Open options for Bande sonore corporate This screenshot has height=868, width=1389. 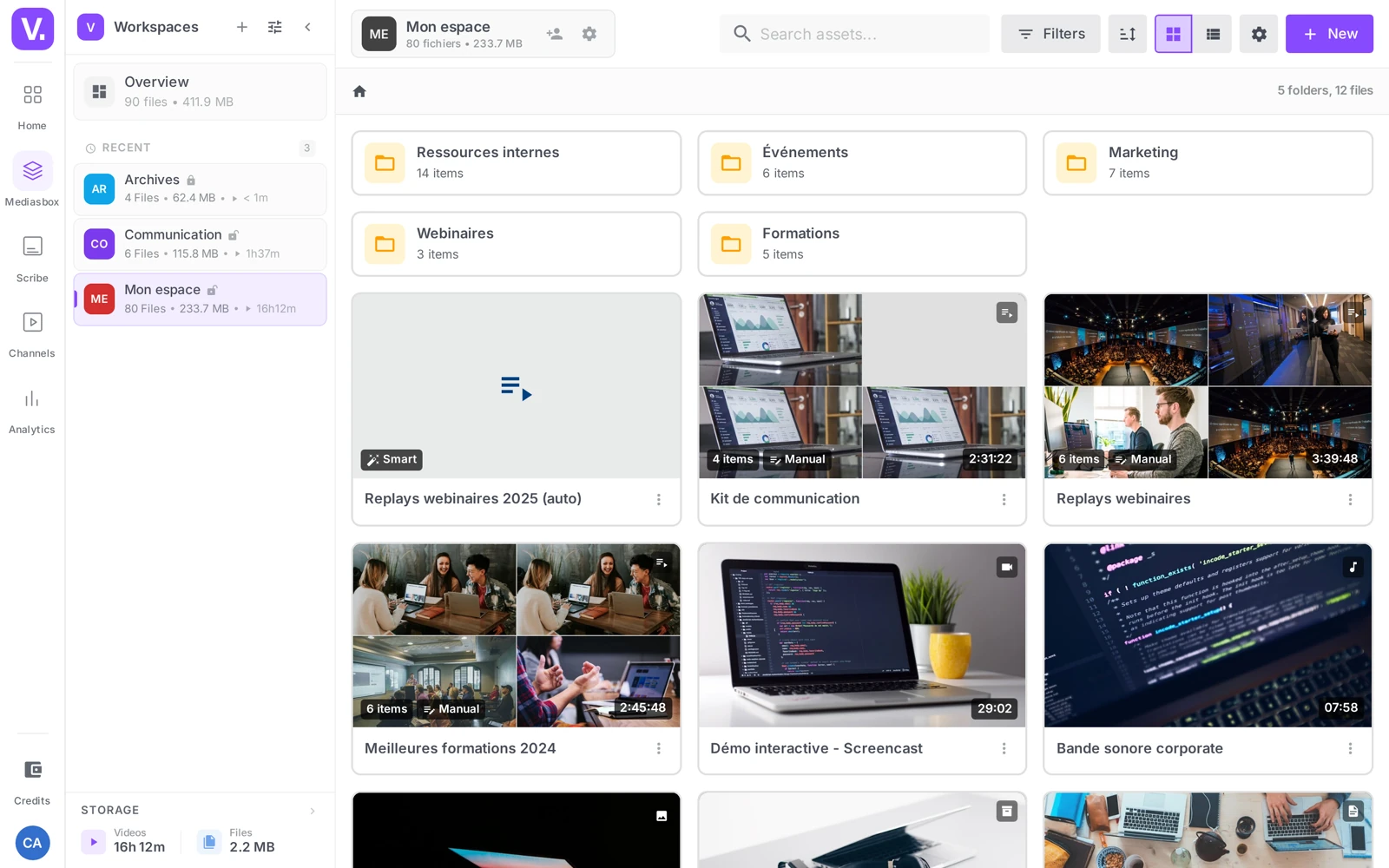1350,748
